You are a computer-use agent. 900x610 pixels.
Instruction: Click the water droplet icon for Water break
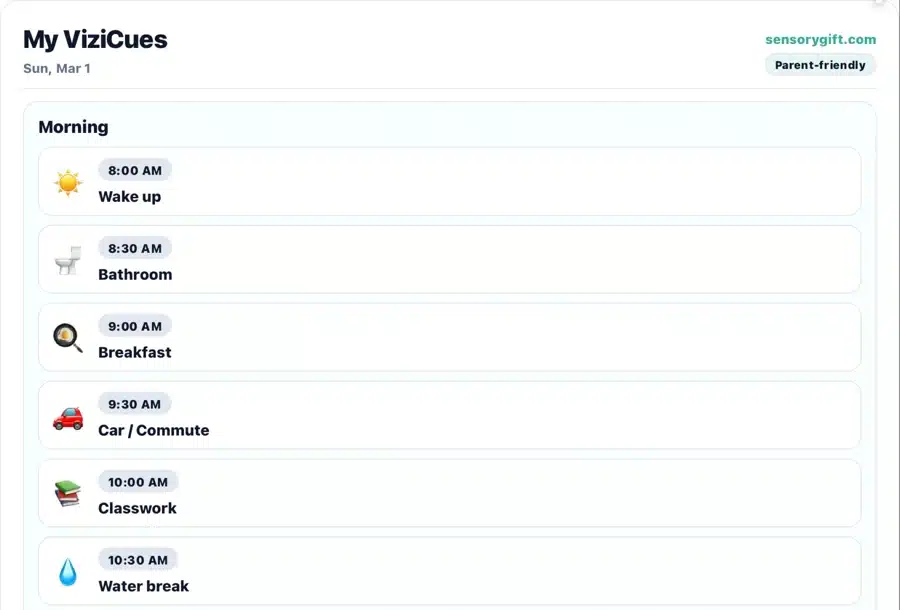(66, 572)
